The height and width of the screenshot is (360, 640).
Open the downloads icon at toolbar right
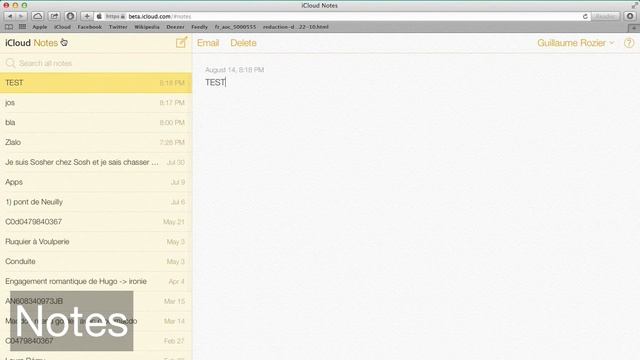coord(630,16)
